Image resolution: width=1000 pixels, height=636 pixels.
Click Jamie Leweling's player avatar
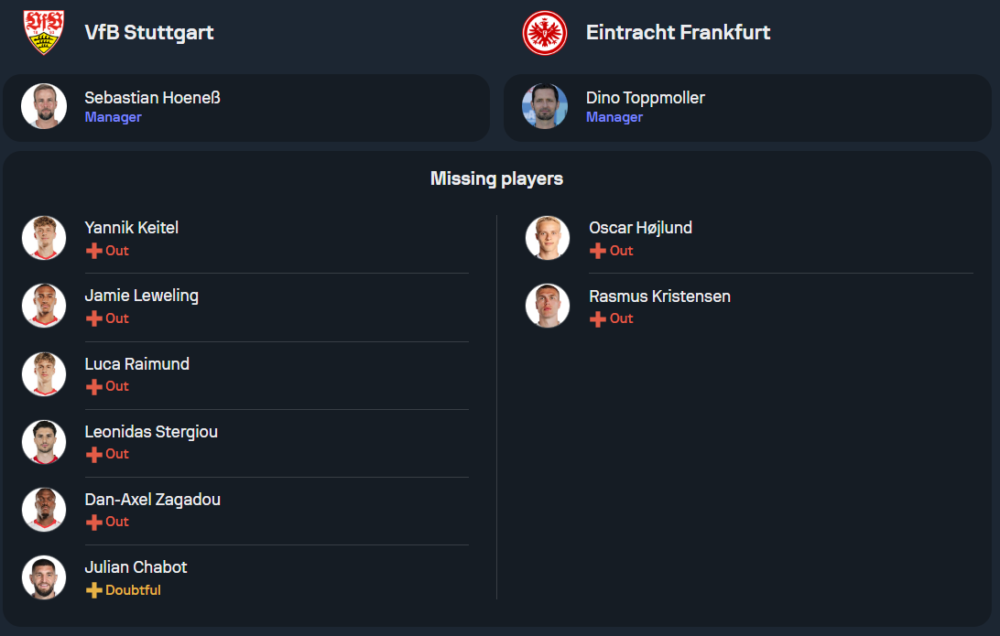(x=44, y=306)
